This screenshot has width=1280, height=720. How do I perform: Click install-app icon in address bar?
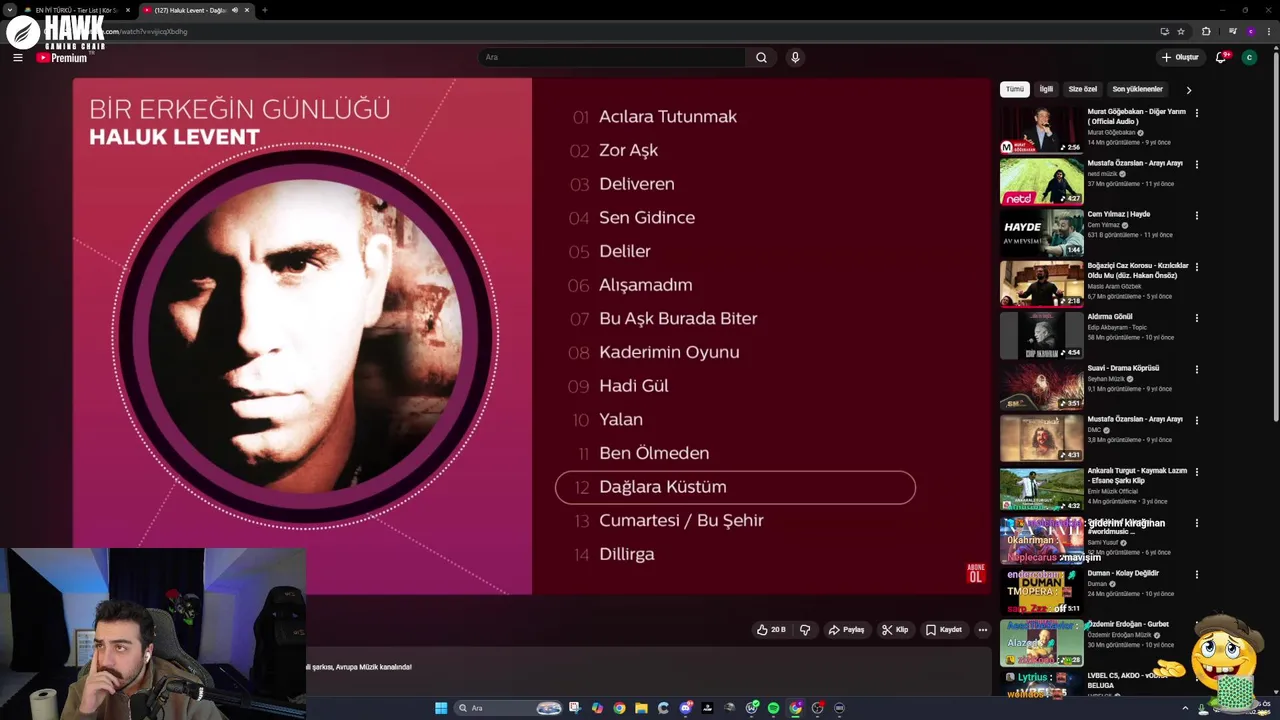tap(1164, 31)
